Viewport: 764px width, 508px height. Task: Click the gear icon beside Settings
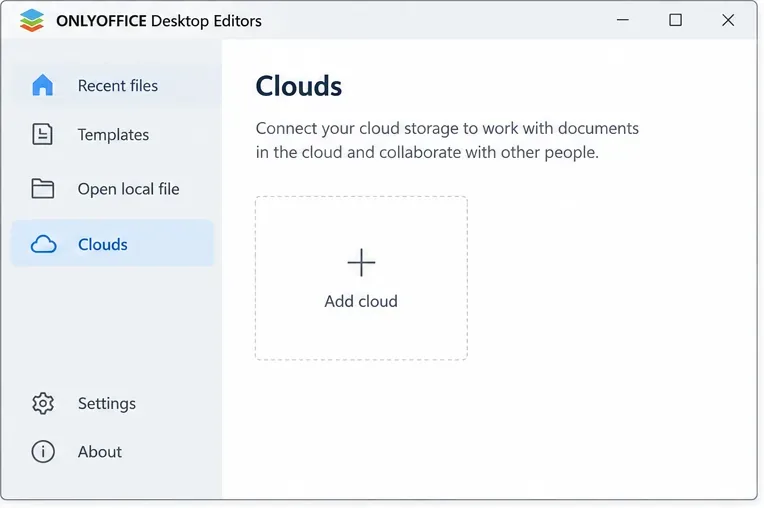coord(43,403)
